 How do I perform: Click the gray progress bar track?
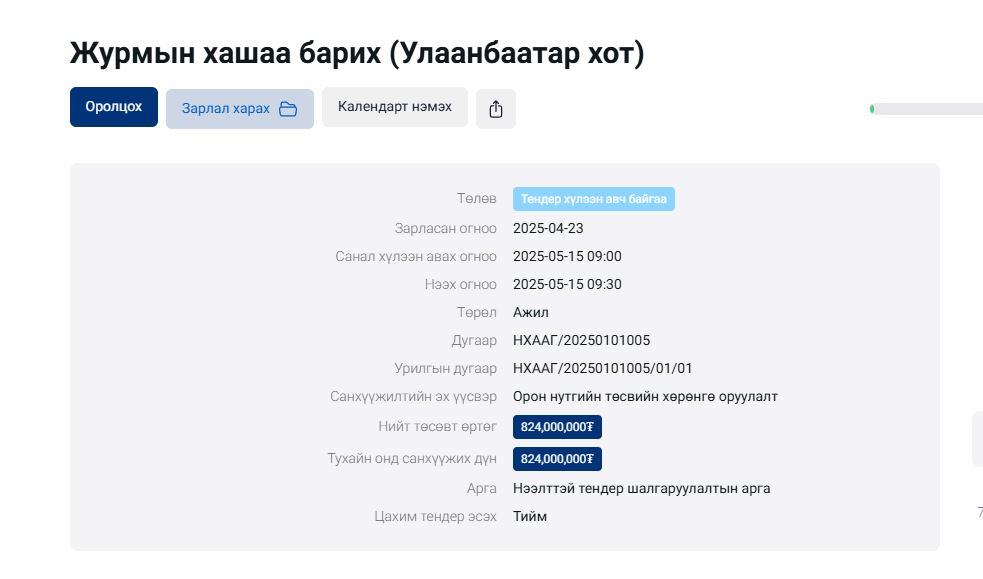928,110
